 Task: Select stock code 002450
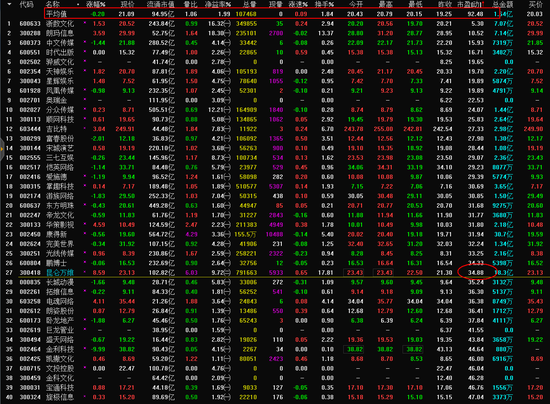(30, 235)
